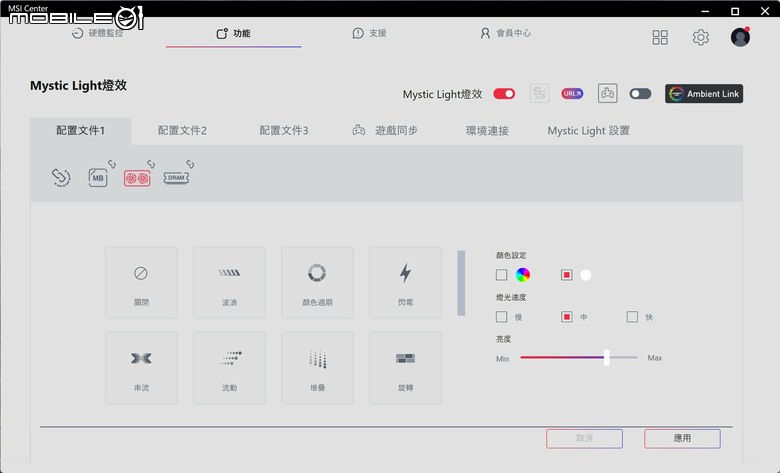Screen dimensions: 780x473
Task: Toggle the sync link above MB icon
Action: click(112, 164)
